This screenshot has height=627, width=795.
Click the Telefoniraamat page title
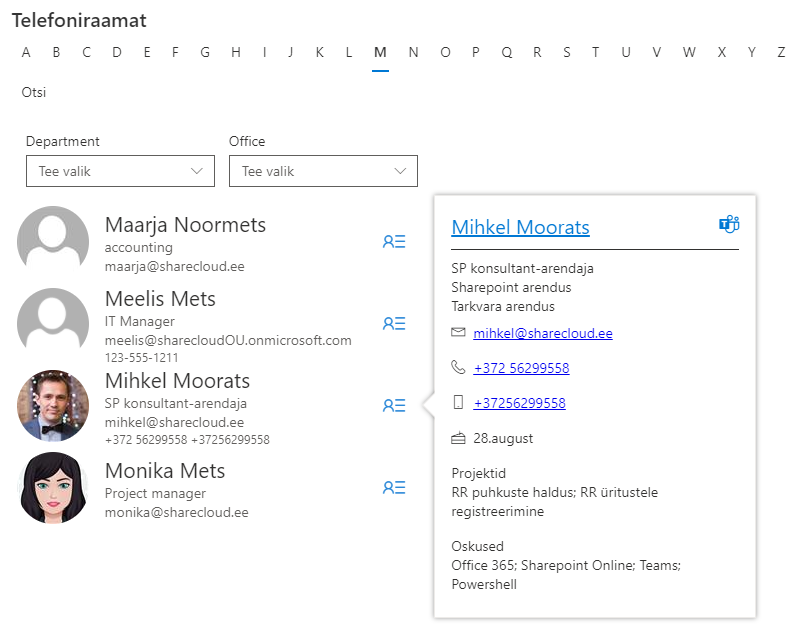tap(79, 21)
